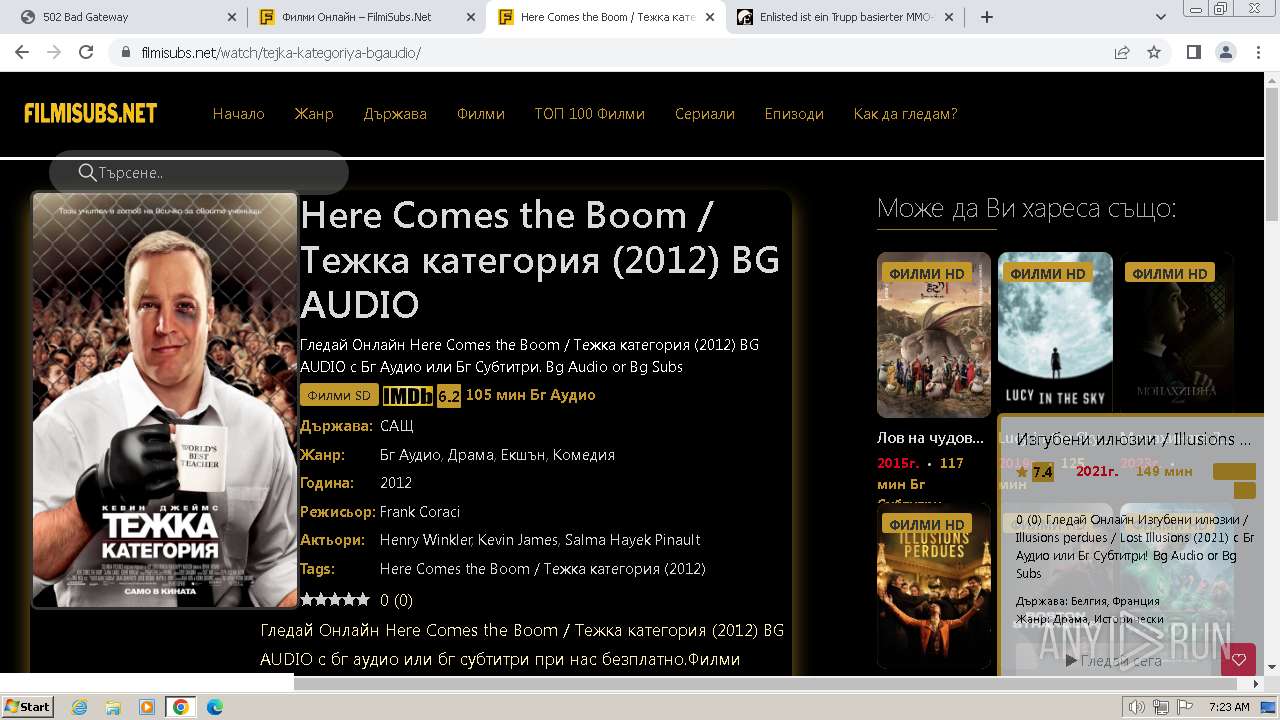Open the Как да гледам? menu item
Viewport: 1280px width, 720px height.
pos(905,114)
